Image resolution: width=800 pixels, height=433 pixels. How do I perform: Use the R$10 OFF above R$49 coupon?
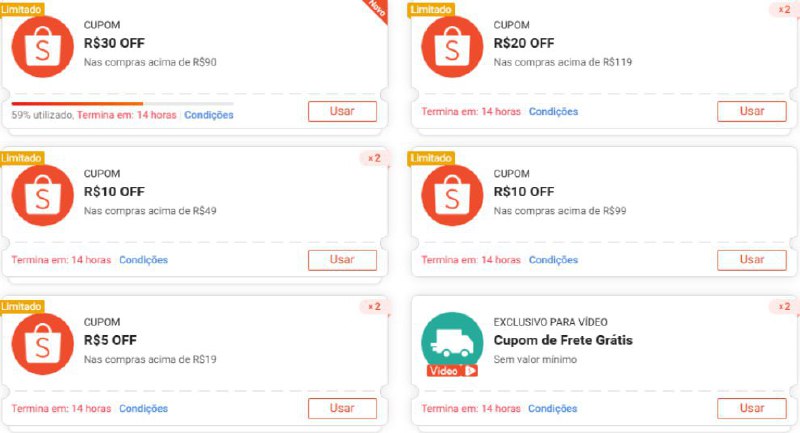342,260
